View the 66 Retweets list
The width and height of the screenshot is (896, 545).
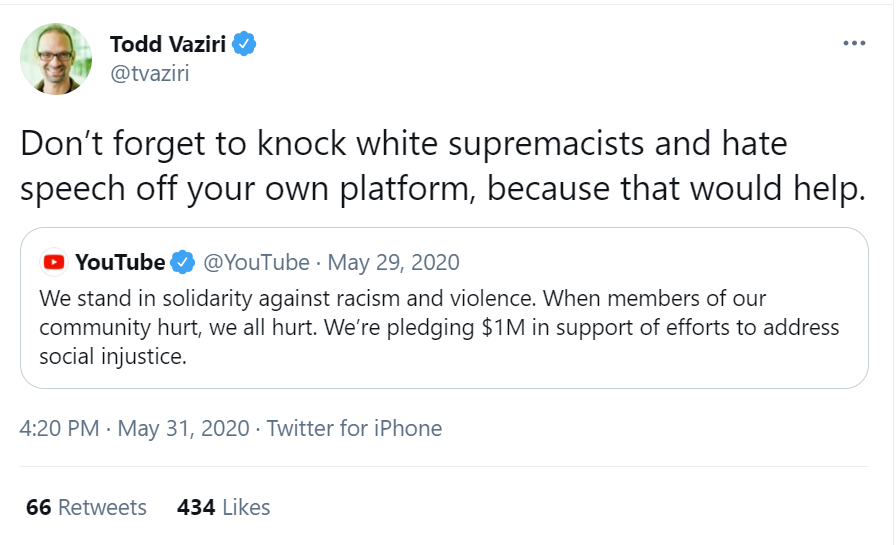(x=86, y=507)
